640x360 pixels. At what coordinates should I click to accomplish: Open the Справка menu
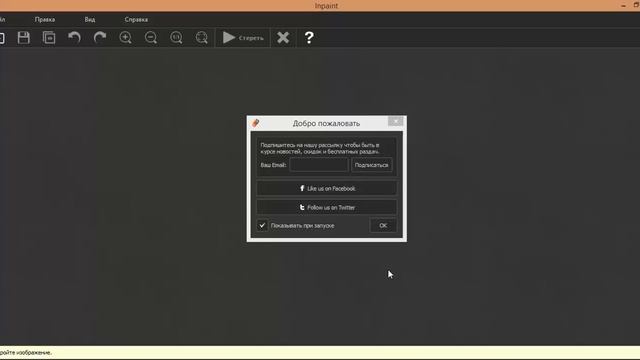136,19
